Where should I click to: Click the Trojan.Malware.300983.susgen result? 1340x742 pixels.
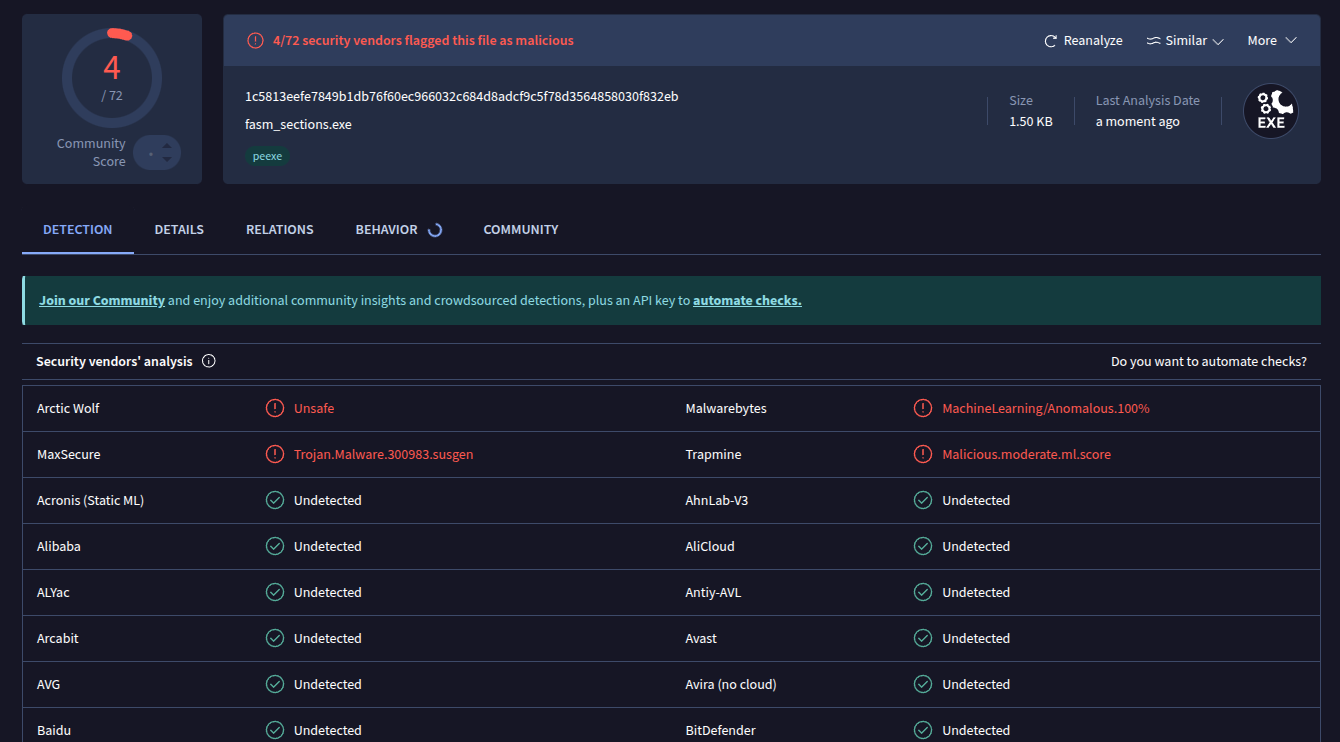click(x=384, y=454)
